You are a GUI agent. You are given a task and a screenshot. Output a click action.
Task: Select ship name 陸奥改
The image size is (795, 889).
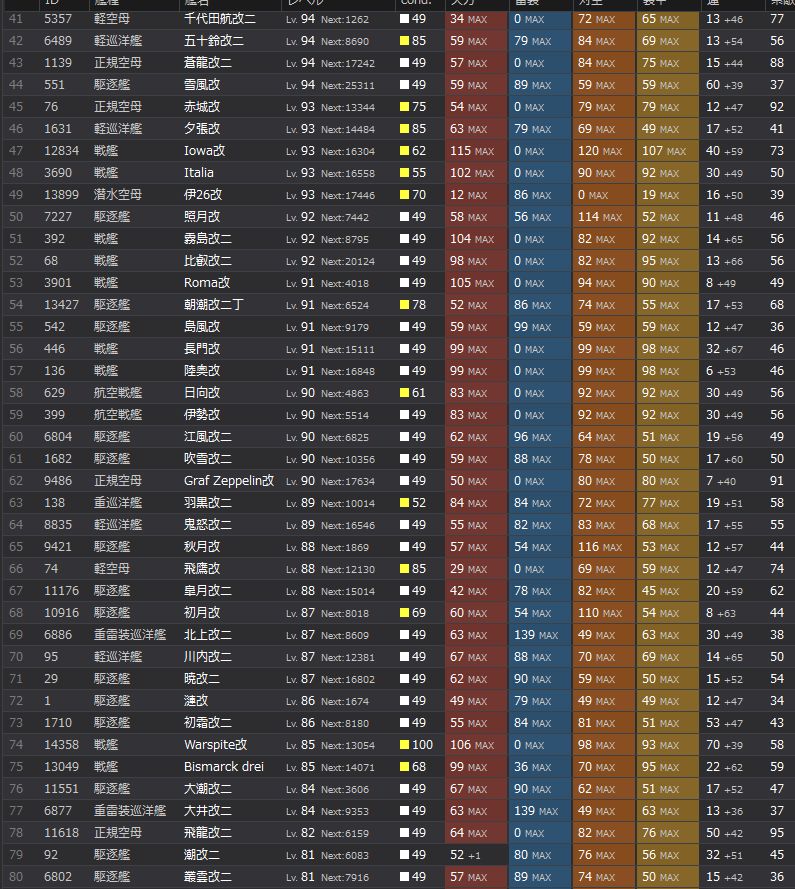coord(202,371)
